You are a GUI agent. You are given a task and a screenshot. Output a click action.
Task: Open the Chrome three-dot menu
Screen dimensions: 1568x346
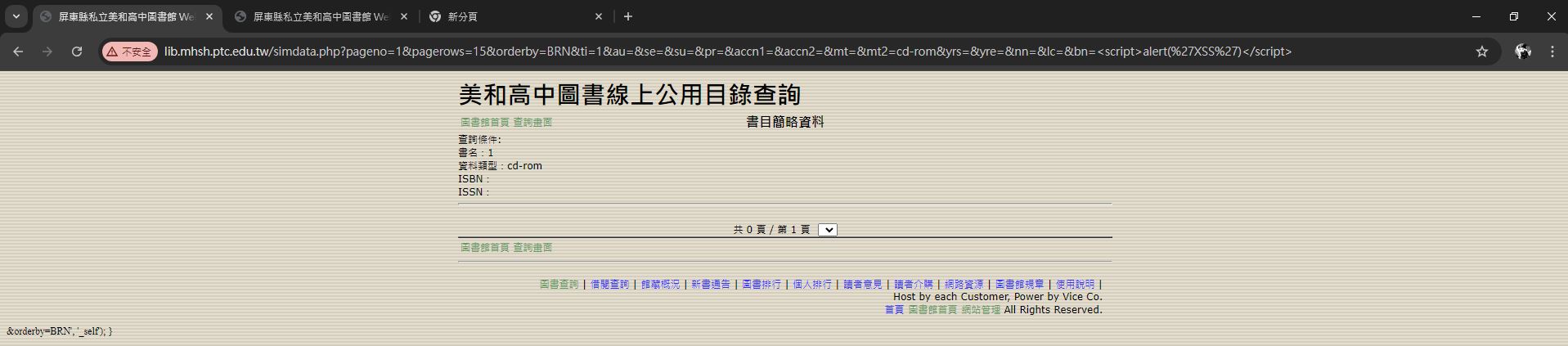pos(1552,52)
